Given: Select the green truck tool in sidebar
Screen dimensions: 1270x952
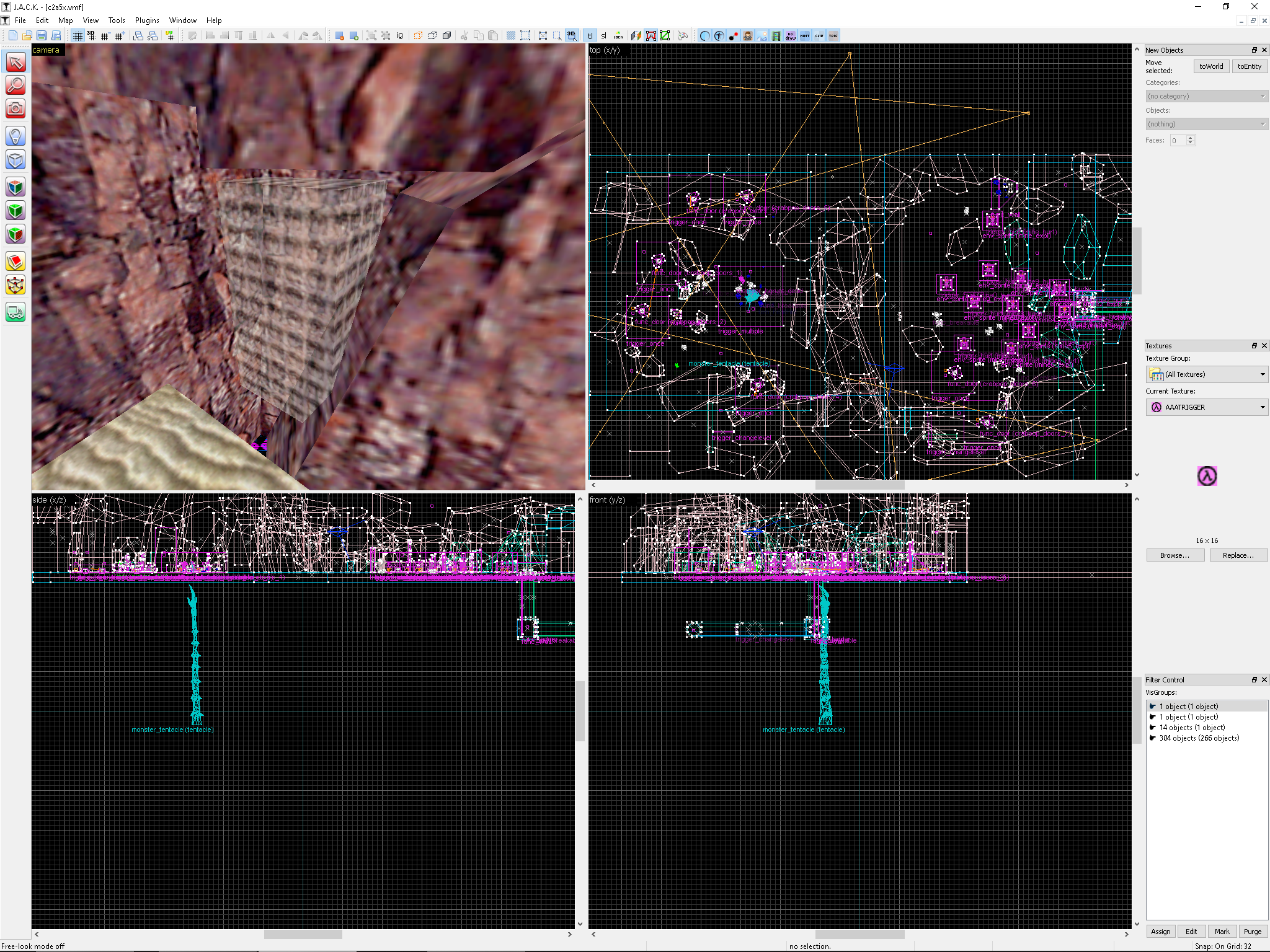Looking at the screenshot, I should 16,312.
